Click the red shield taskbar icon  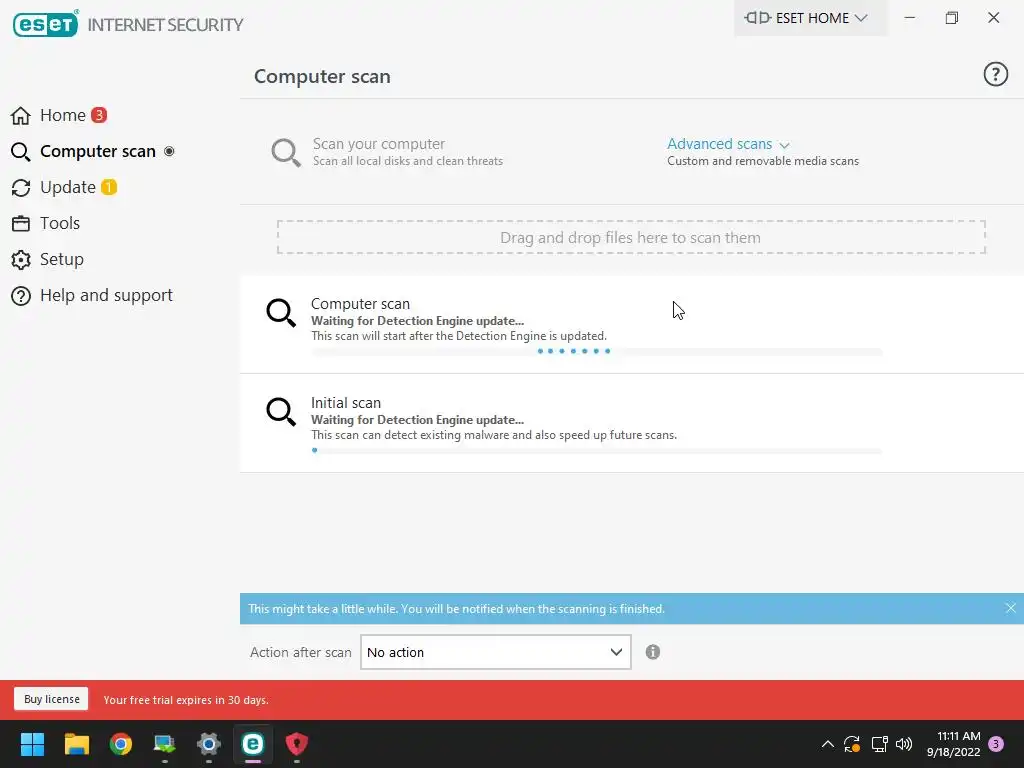[296, 744]
